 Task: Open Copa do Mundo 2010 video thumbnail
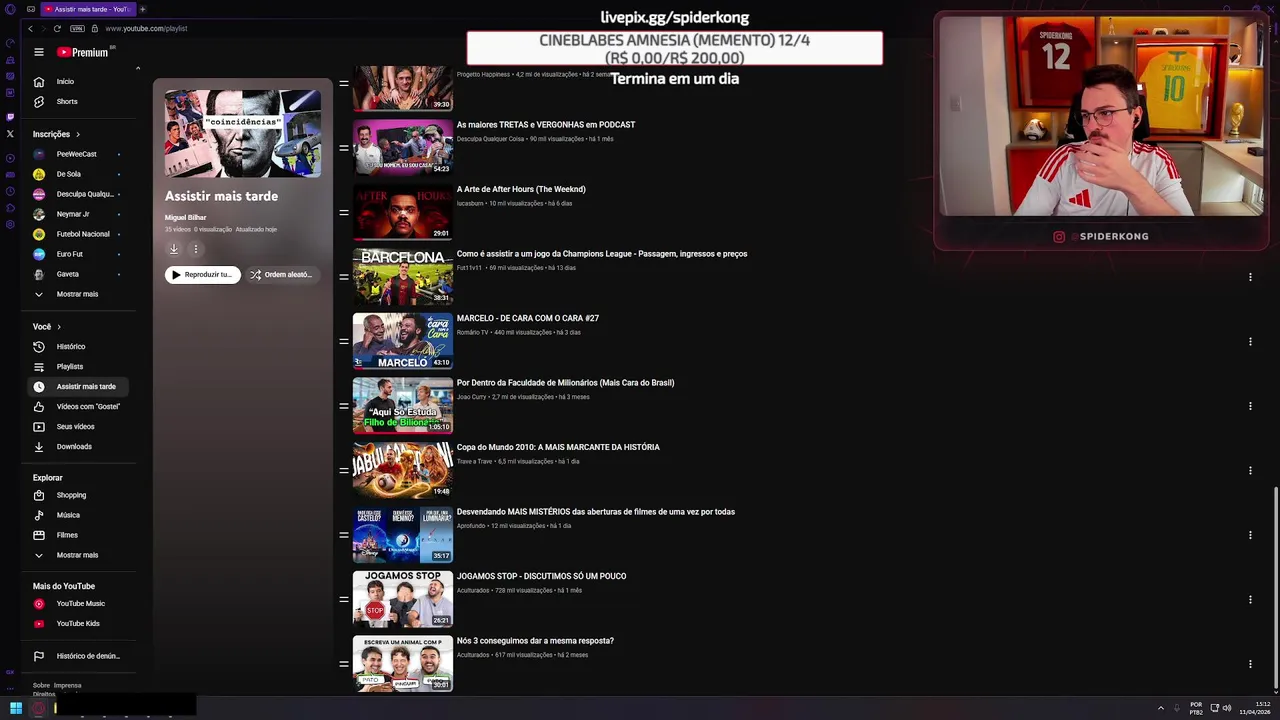(402, 470)
